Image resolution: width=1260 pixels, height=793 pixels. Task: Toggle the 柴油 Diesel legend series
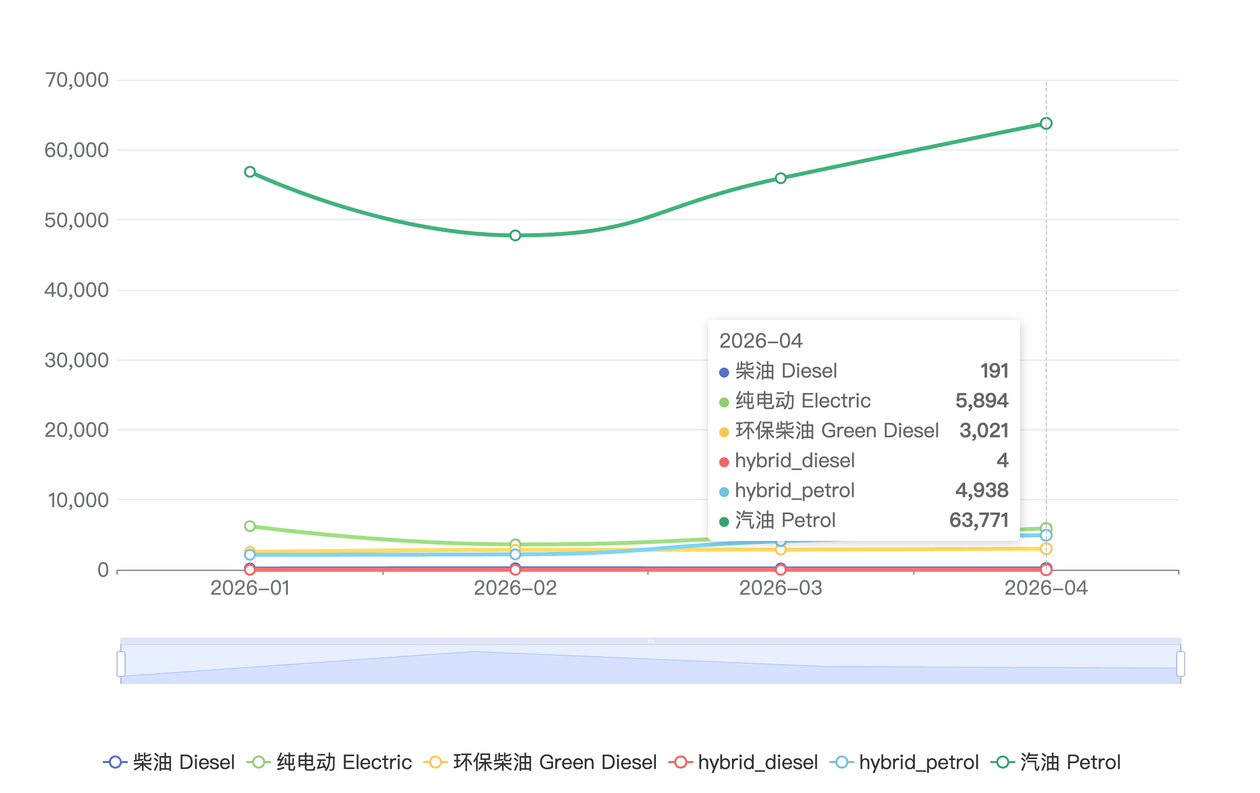(169, 762)
